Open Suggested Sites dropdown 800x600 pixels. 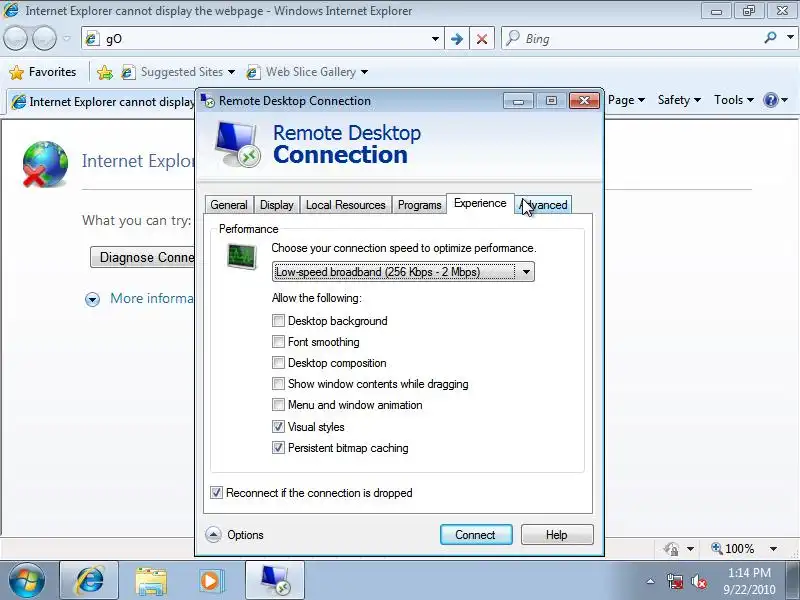[x=231, y=72]
